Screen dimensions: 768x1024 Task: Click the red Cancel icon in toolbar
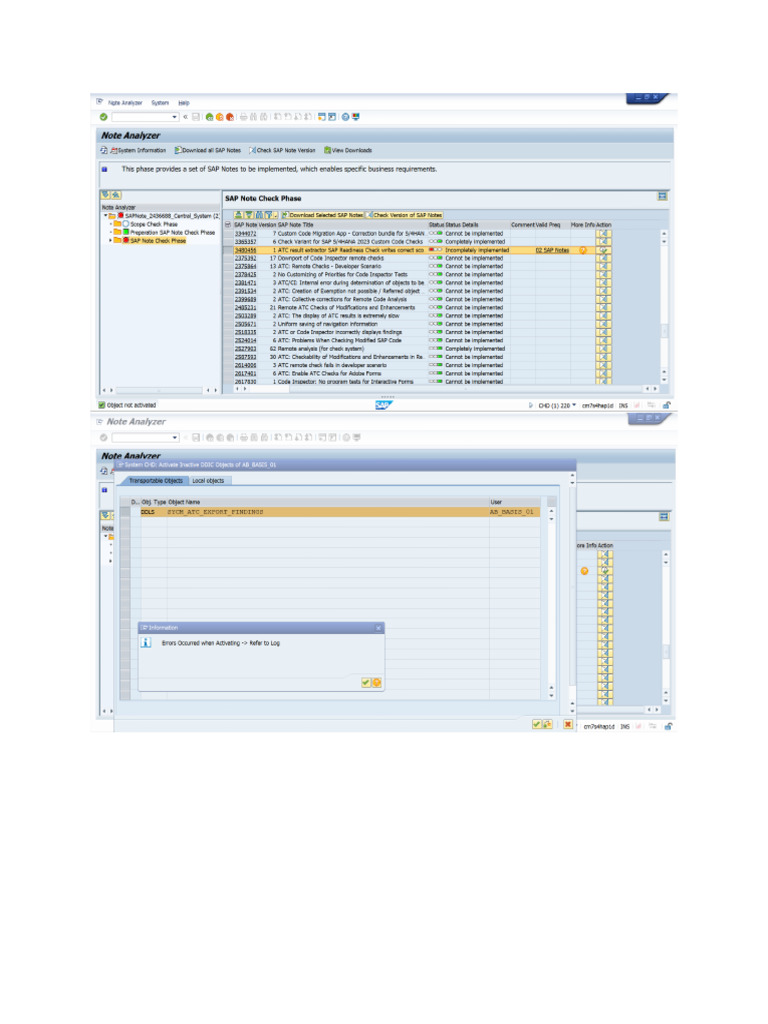[x=230, y=117]
